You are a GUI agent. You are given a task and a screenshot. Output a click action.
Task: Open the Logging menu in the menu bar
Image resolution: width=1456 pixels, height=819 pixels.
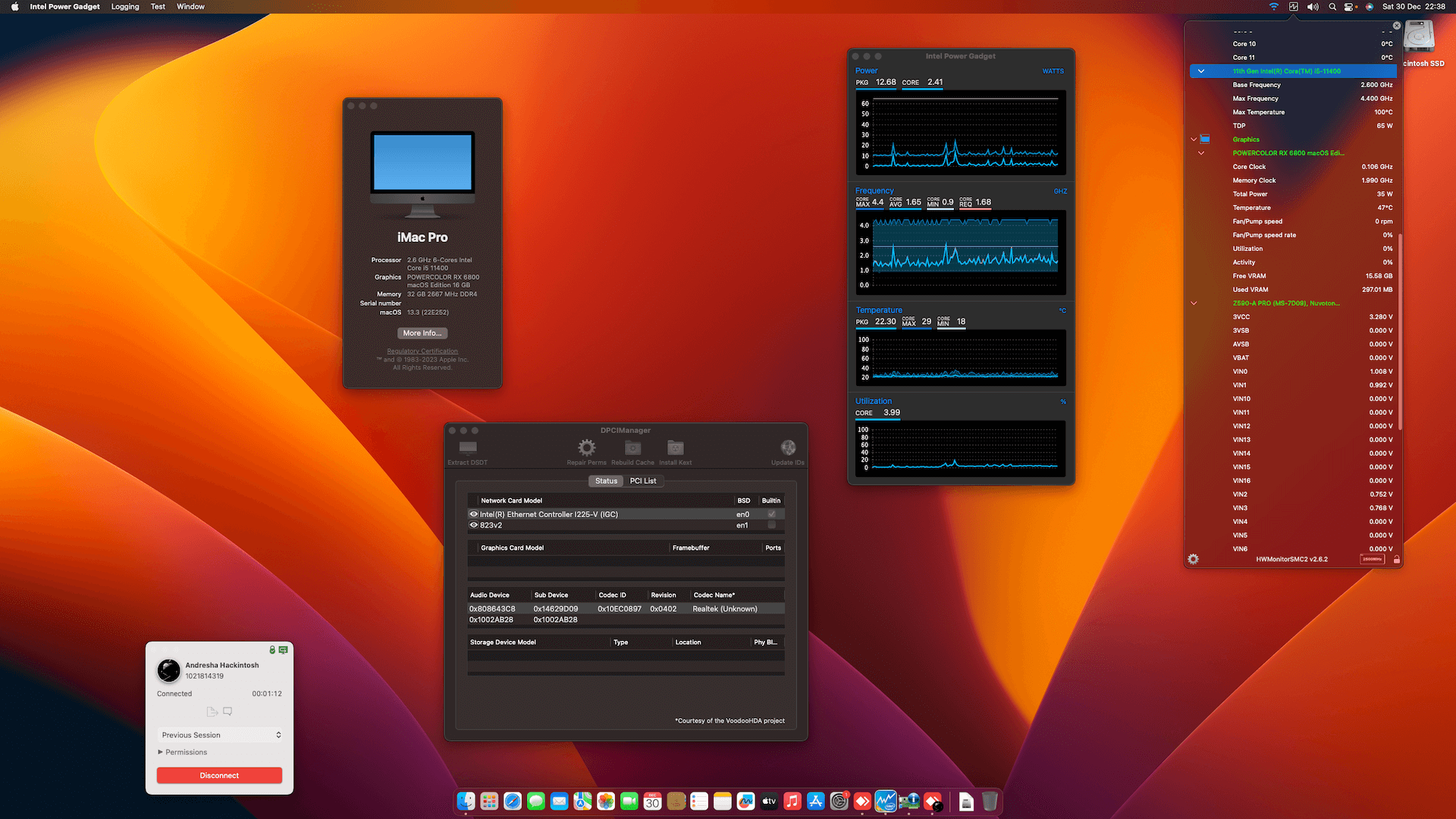coord(124,6)
